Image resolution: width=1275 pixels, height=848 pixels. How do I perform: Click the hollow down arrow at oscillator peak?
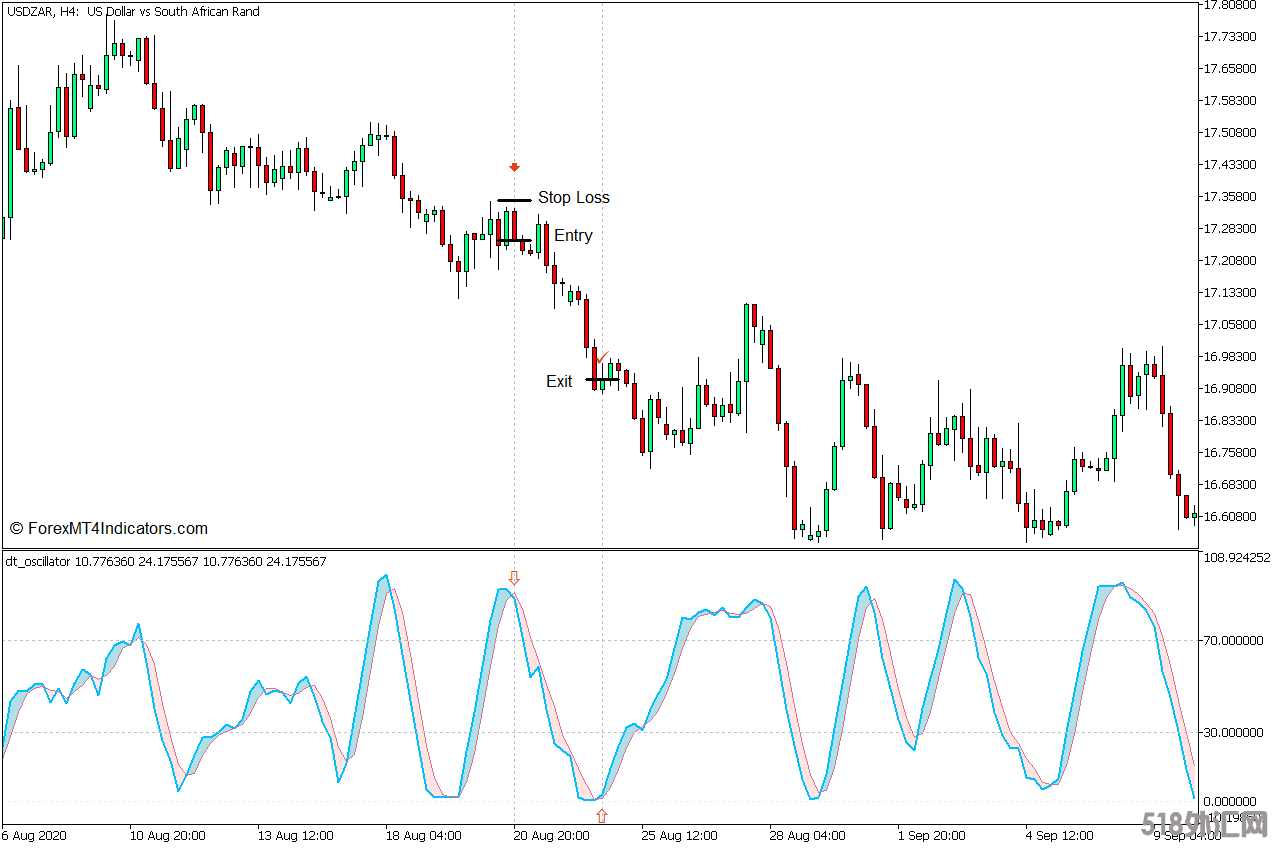point(514,578)
